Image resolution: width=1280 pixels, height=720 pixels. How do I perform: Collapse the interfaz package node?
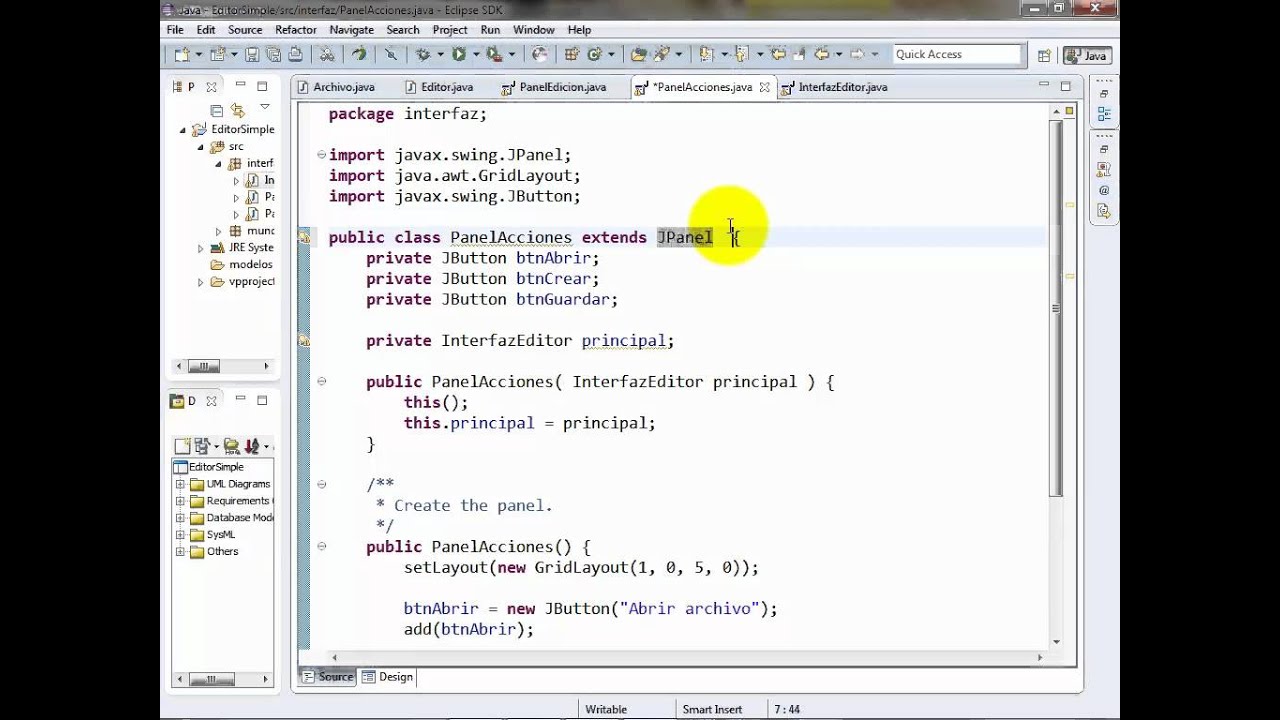coord(218,164)
